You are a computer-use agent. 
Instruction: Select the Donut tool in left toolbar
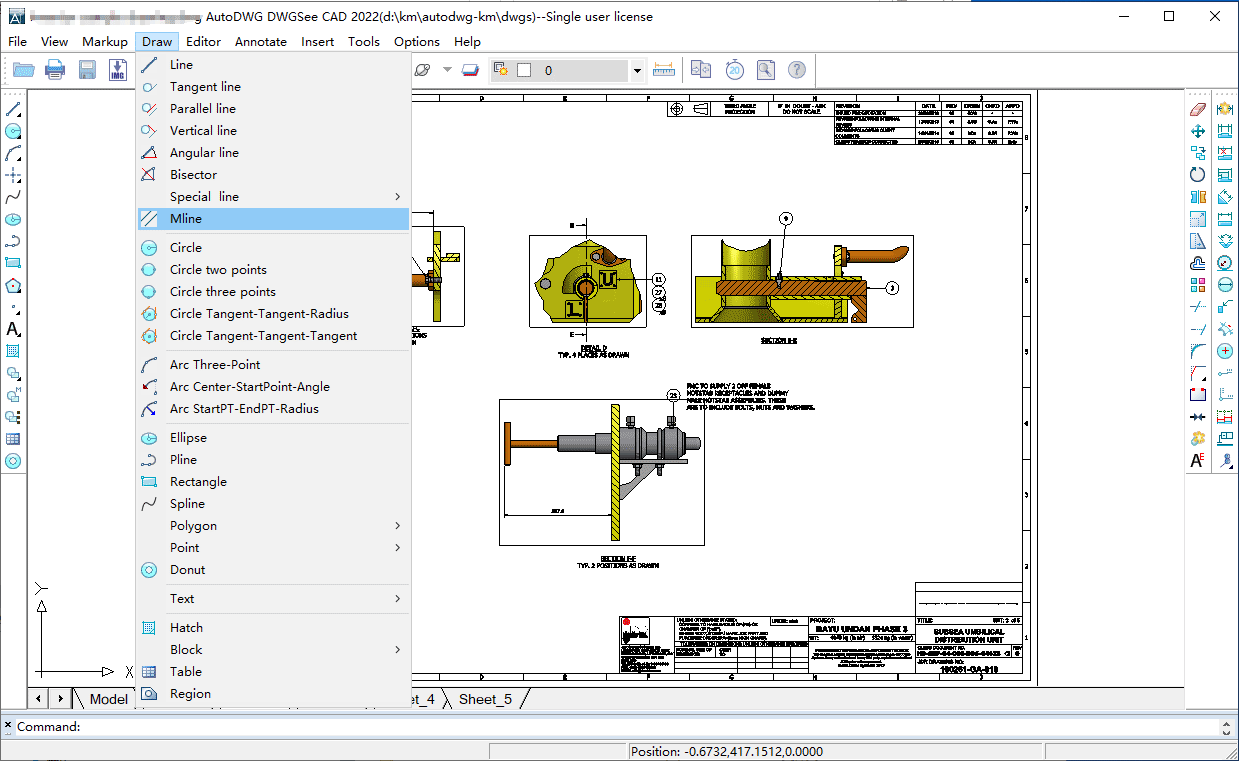click(13, 461)
